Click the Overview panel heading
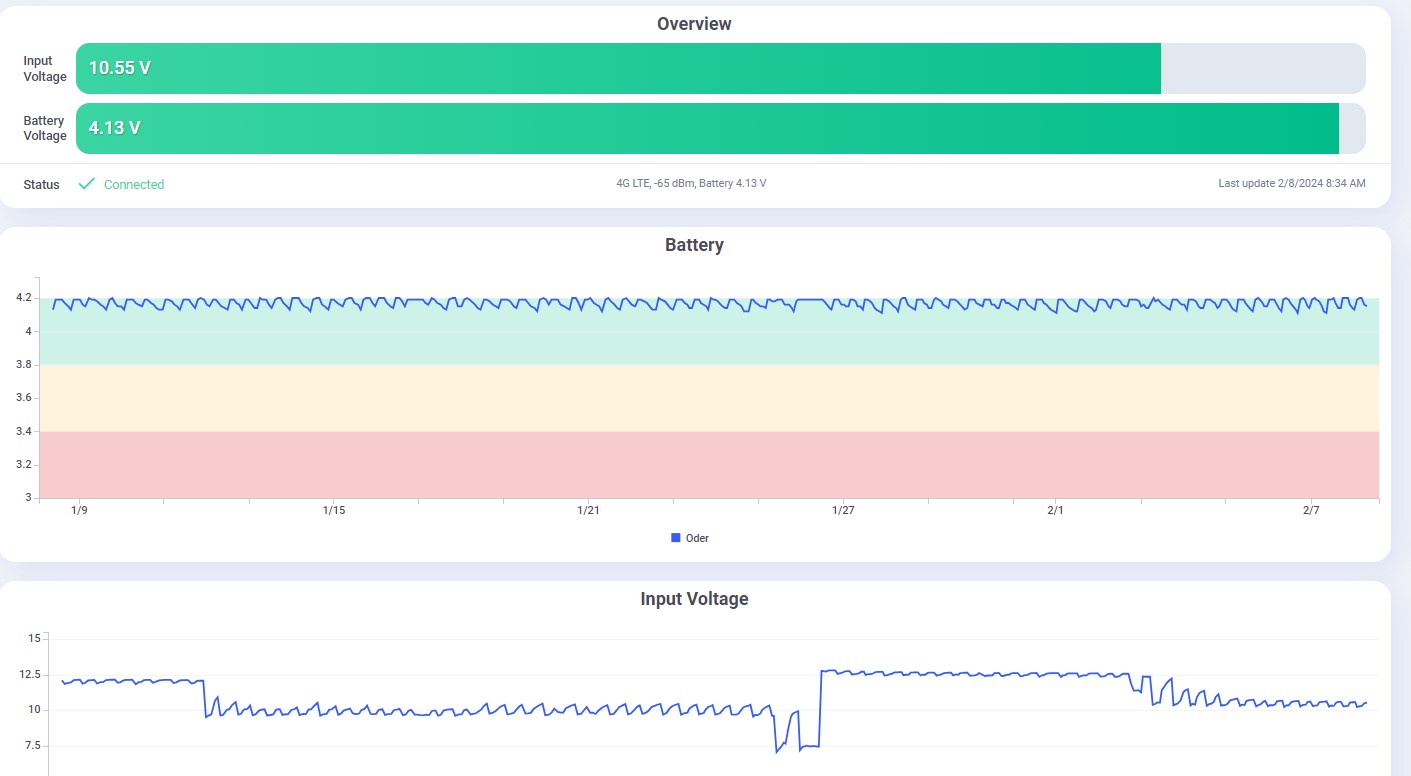1411x776 pixels. (x=694, y=24)
